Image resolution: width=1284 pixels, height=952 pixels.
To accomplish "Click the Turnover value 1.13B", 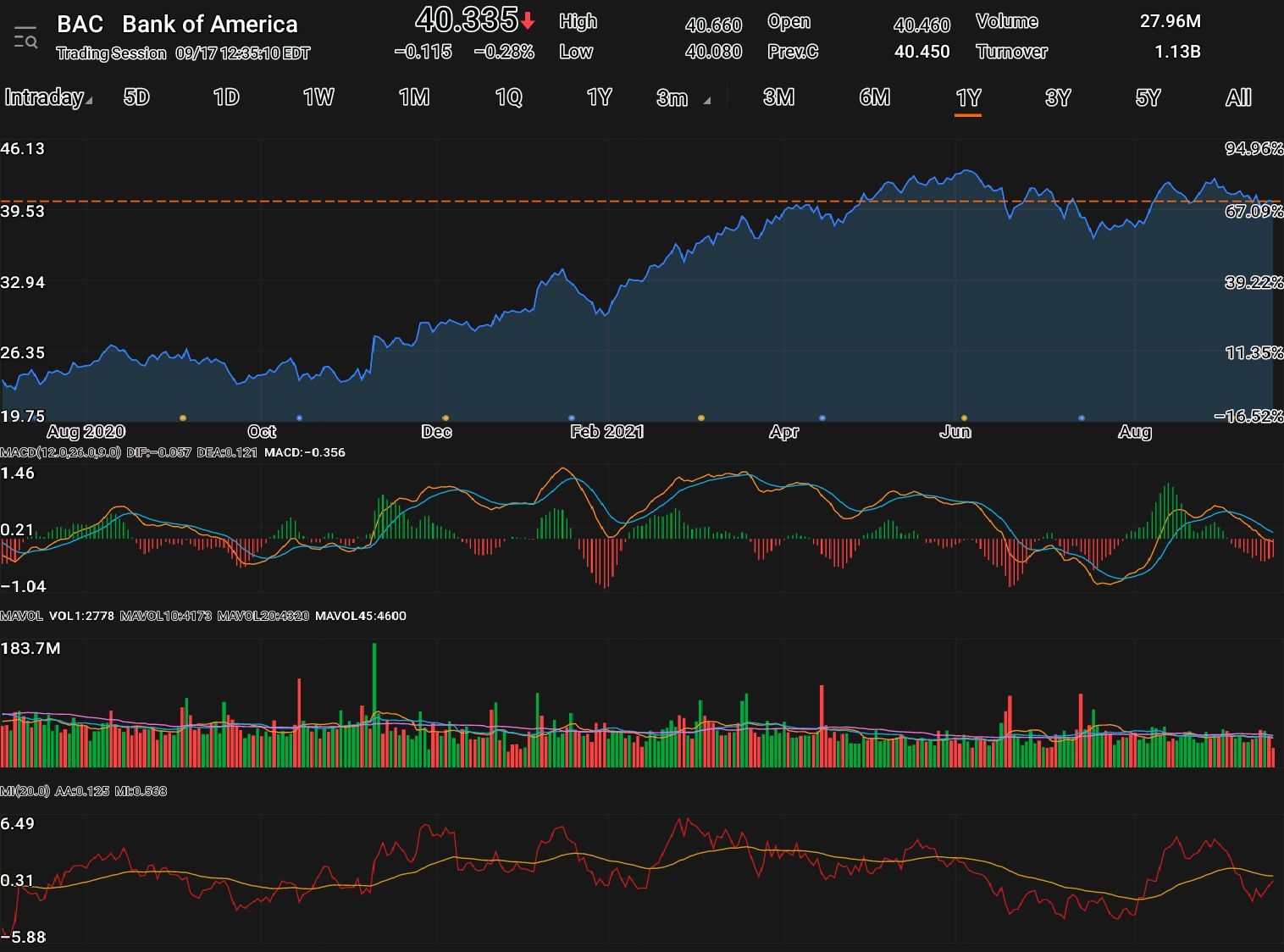I will coord(1177,52).
